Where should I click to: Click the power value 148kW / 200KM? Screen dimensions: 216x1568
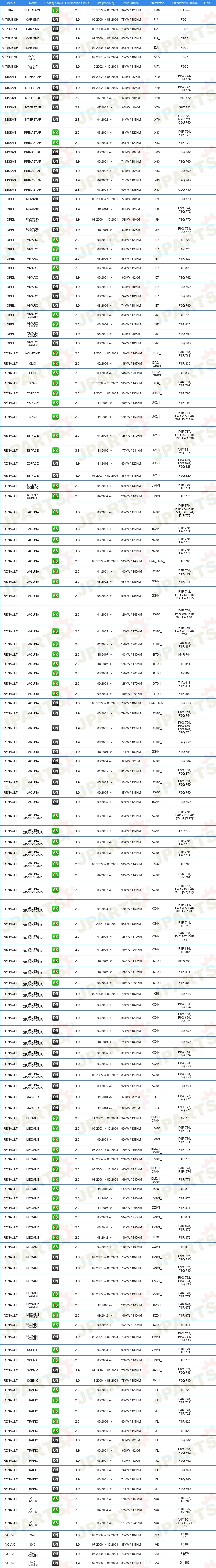(131, 373)
